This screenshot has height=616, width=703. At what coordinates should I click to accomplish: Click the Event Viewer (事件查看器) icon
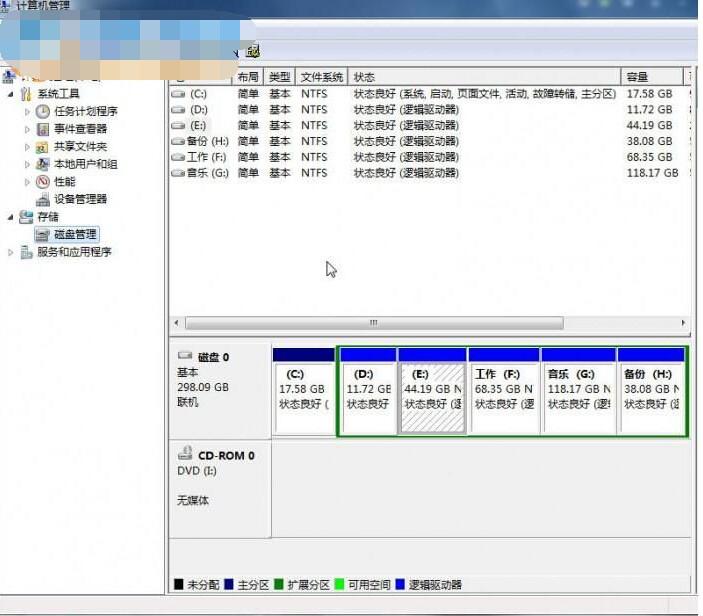pyautogui.click(x=43, y=129)
